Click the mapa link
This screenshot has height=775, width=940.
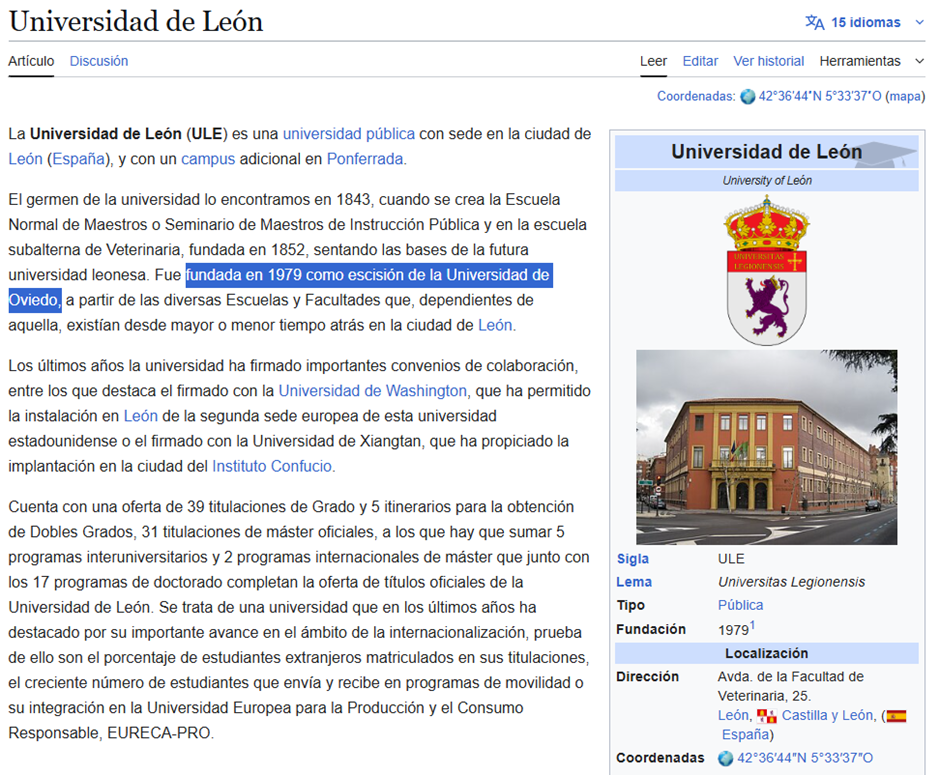coord(905,97)
